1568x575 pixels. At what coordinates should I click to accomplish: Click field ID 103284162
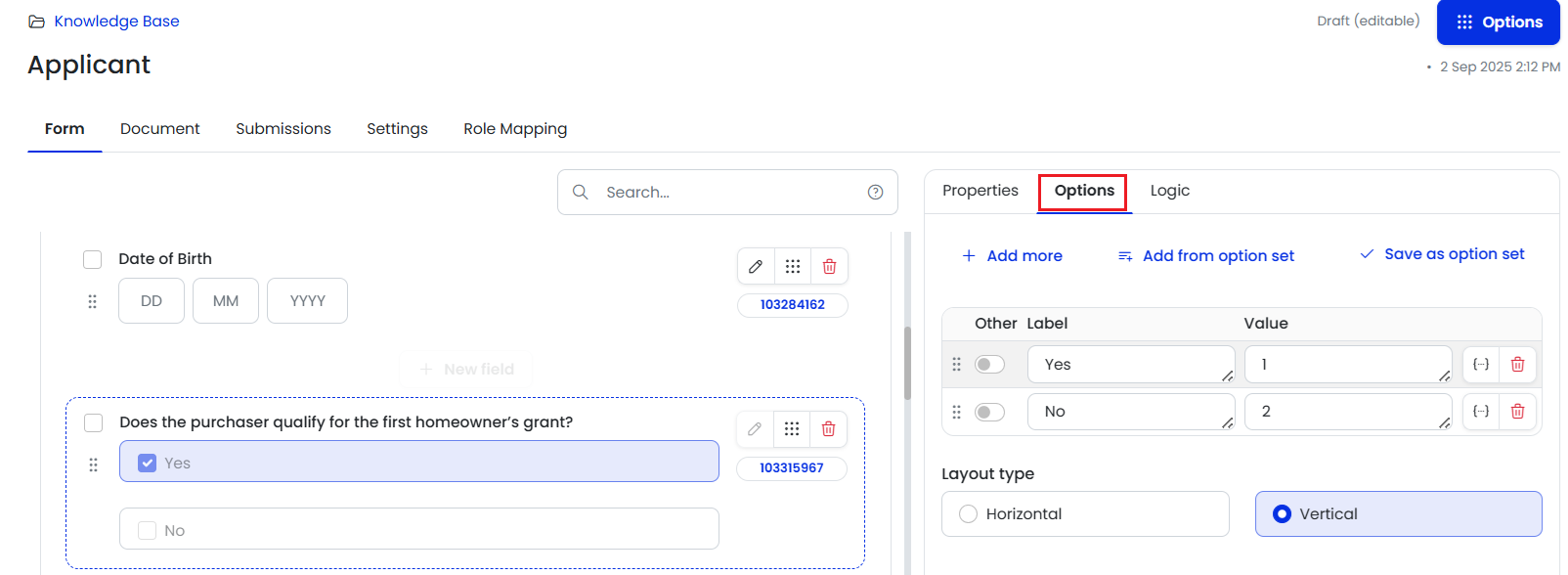pyautogui.click(x=793, y=305)
